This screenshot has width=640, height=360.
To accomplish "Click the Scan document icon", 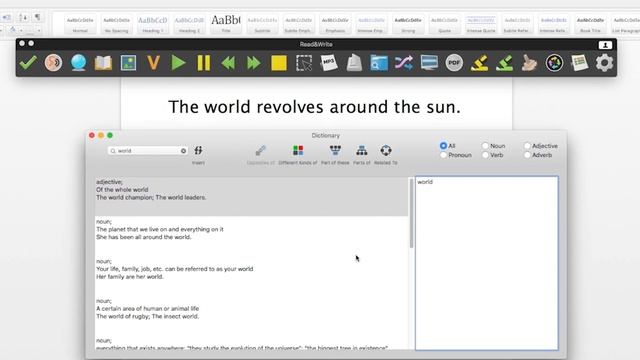I will point(354,63).
